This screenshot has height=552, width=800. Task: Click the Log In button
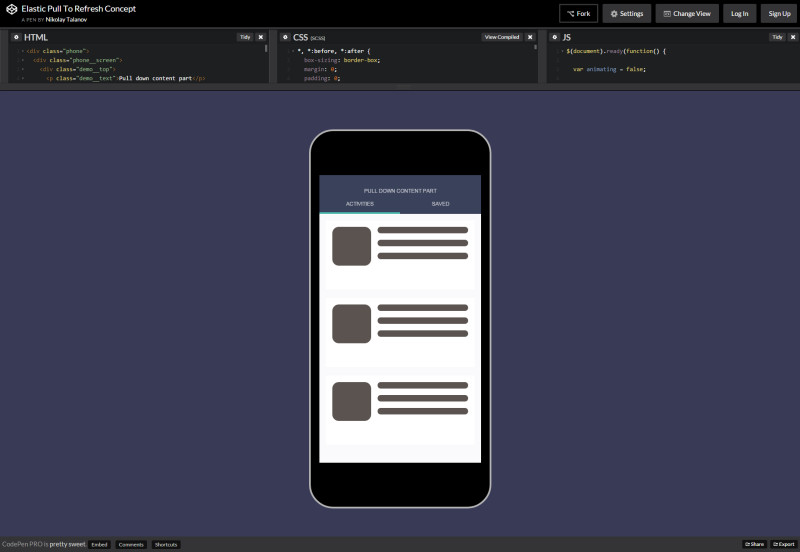[739, 14]
